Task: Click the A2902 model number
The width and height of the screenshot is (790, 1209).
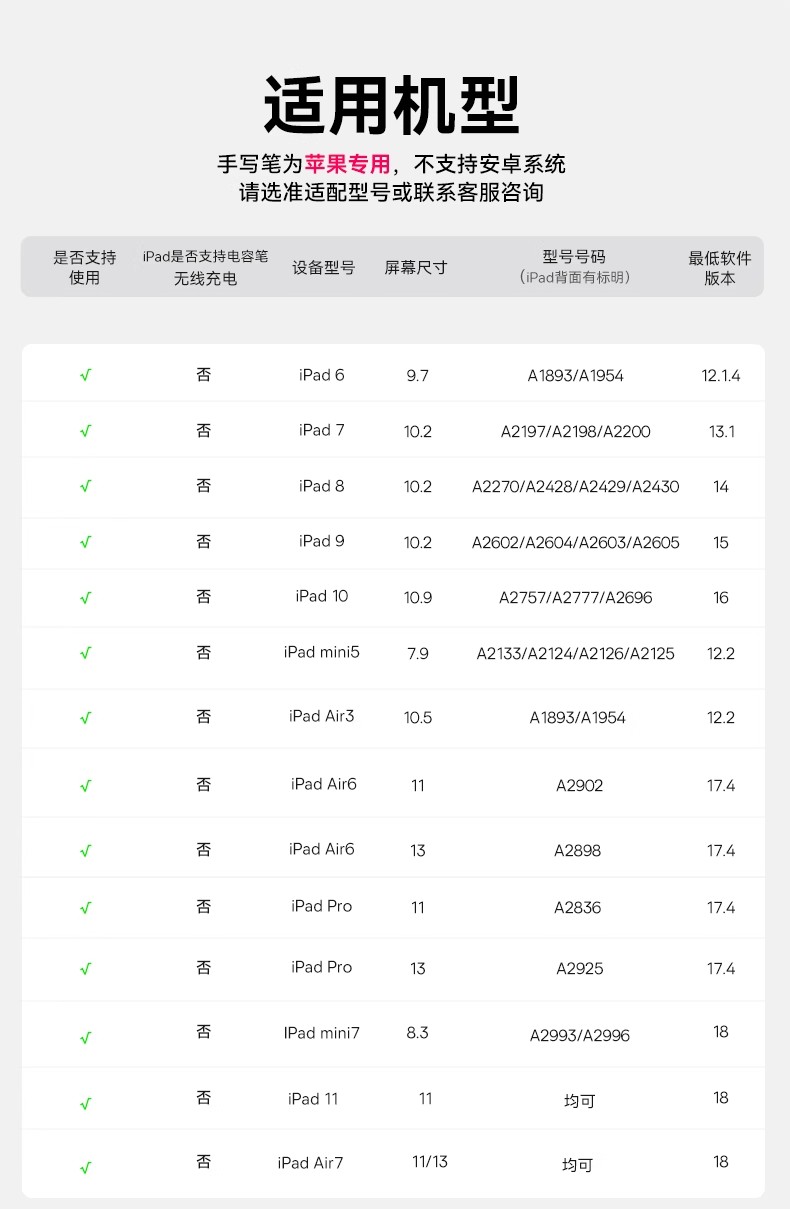Action: tap(580, 786)
